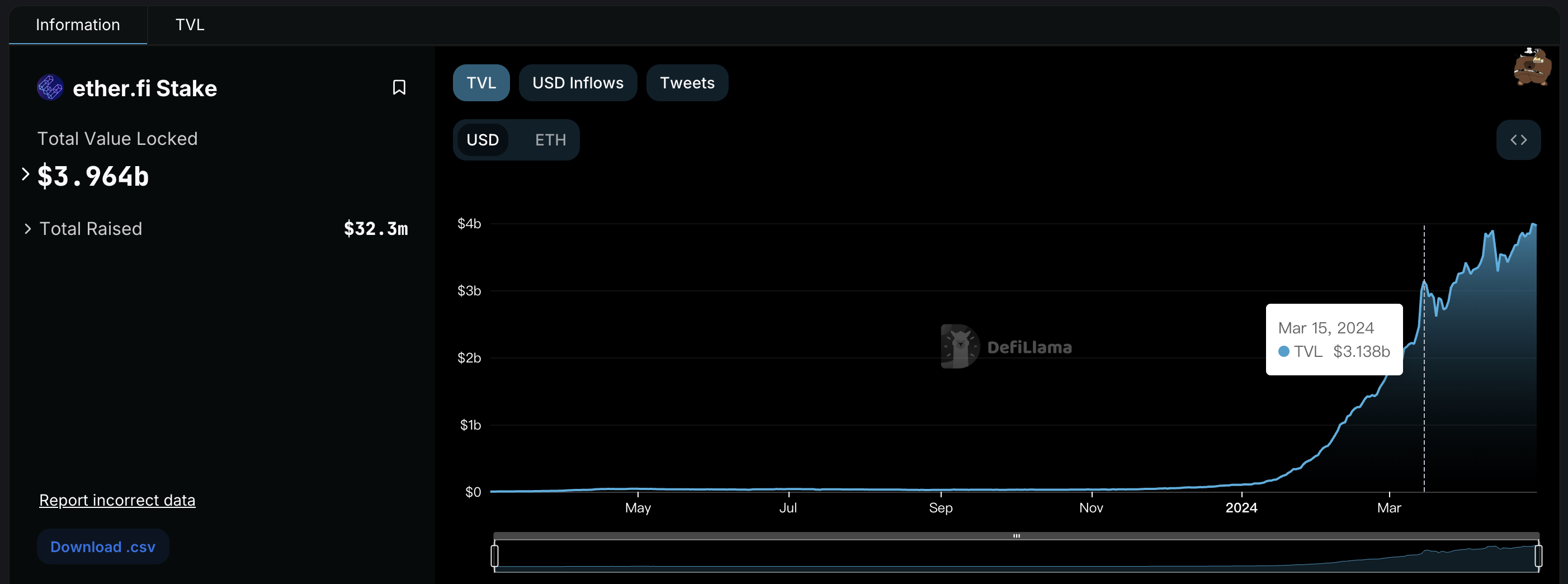The height and width of the screenshot is (584, 1568).
Task: Click the Nov x-axis label
Action: point(1091,508)
